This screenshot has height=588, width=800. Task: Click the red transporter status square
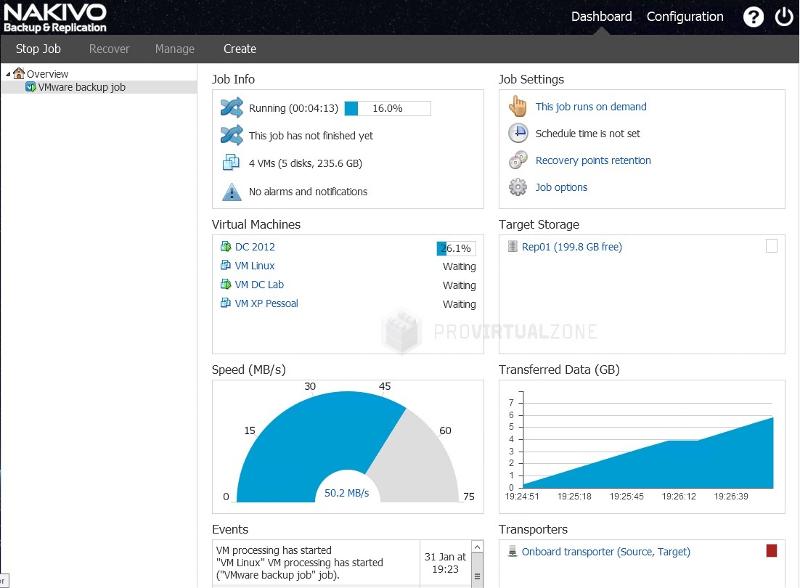point(771,551)
